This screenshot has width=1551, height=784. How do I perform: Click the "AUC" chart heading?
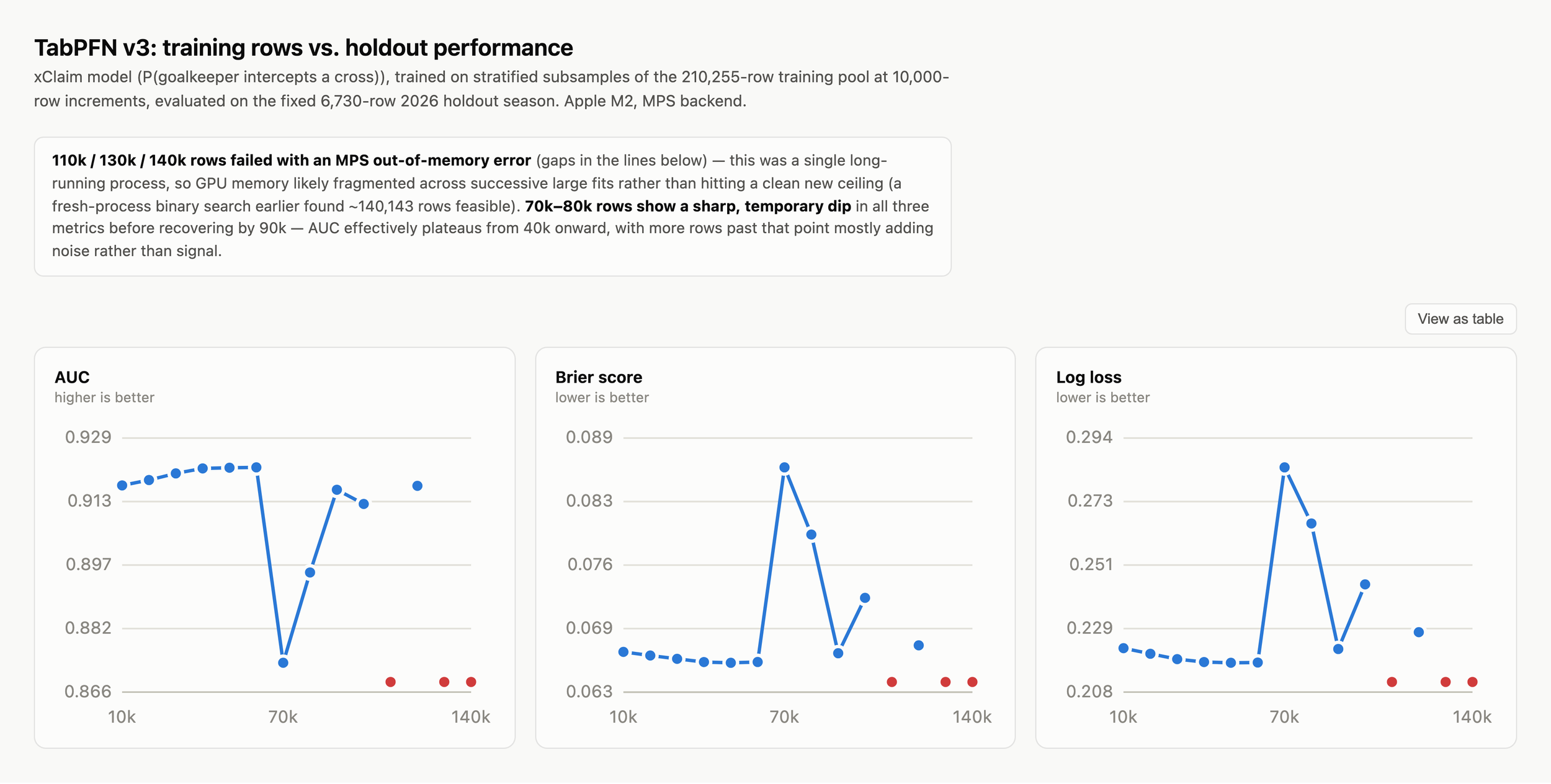[x=72, y=377]
